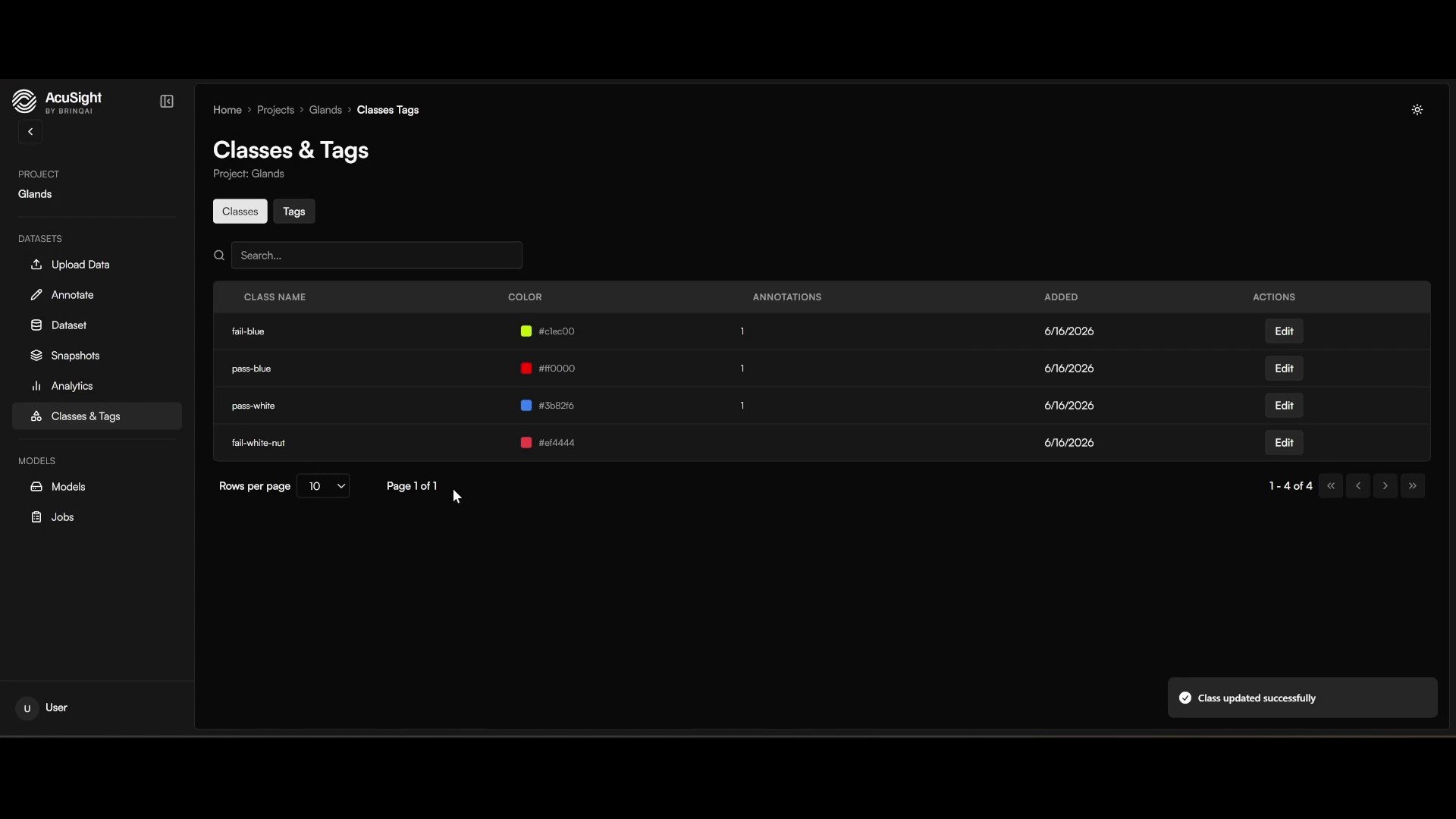The height and width of the screenshot is (819, 1456).
Task: Select the fail-white-nut class name
Action: pyautogui.click(x=259, y=443)
